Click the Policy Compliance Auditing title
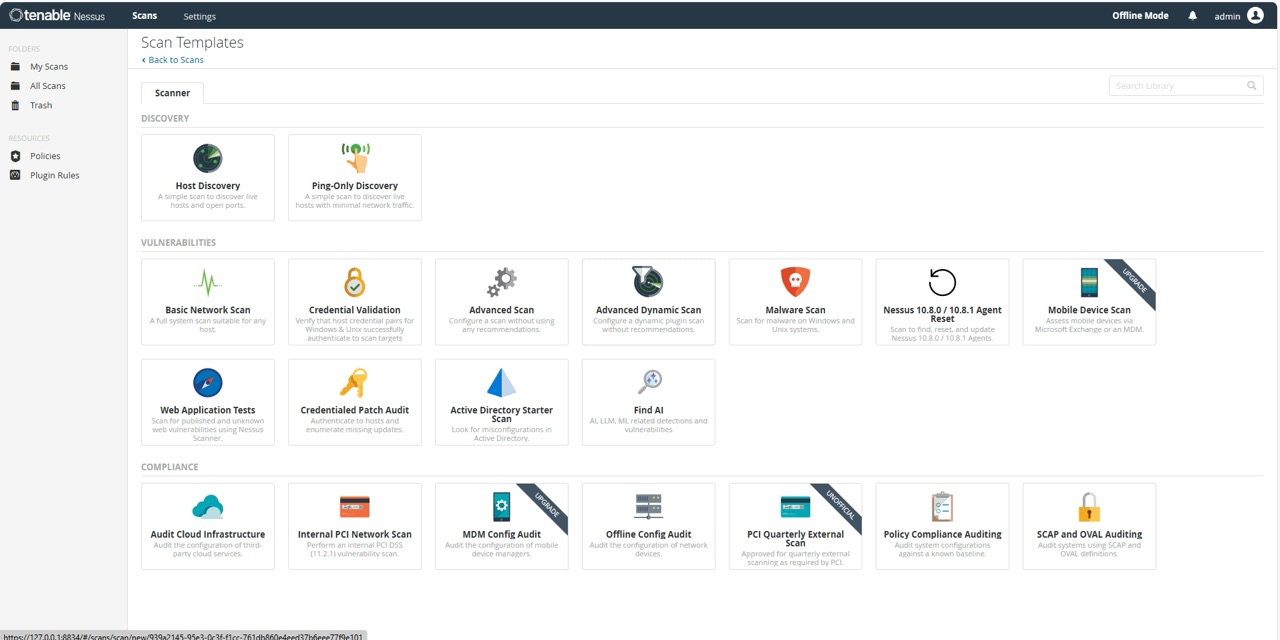Viewport: 1280px width, 640px height. (x=942, y=534)
